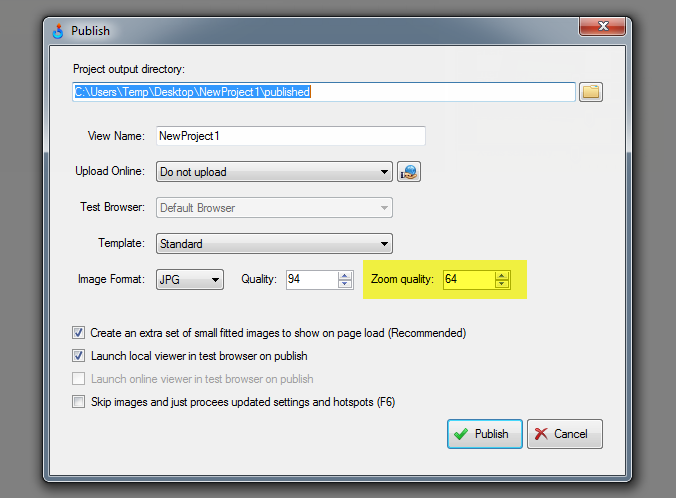Click inside the Quality number field

coord(311,280)
